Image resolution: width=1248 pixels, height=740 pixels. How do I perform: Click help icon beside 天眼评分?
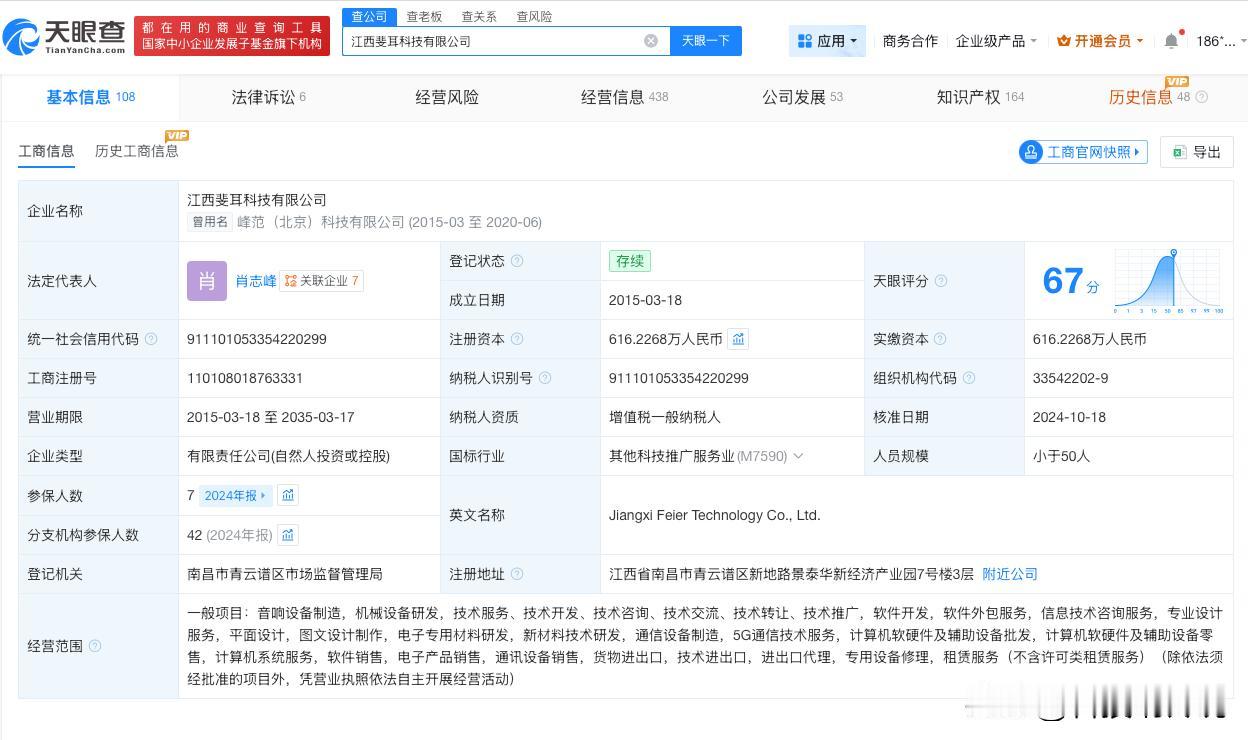tap(941, 281)
